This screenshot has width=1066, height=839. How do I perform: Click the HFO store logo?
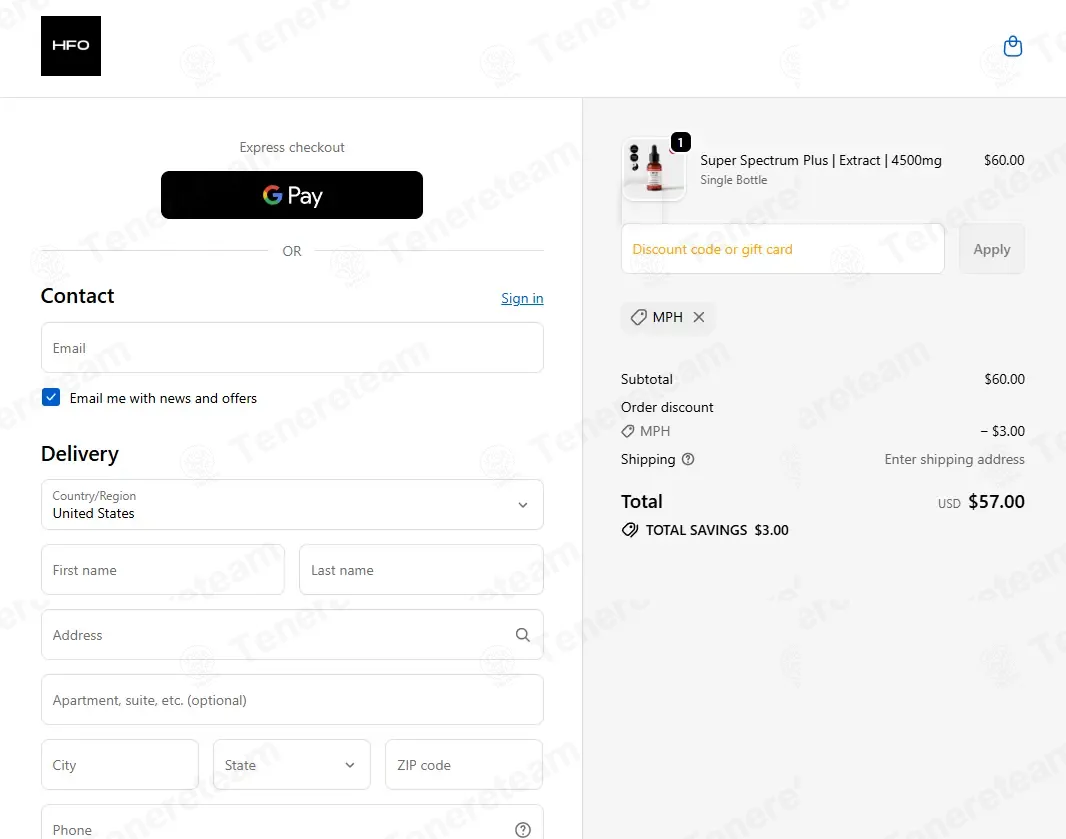pyautogui.click(x=71, y=46)
